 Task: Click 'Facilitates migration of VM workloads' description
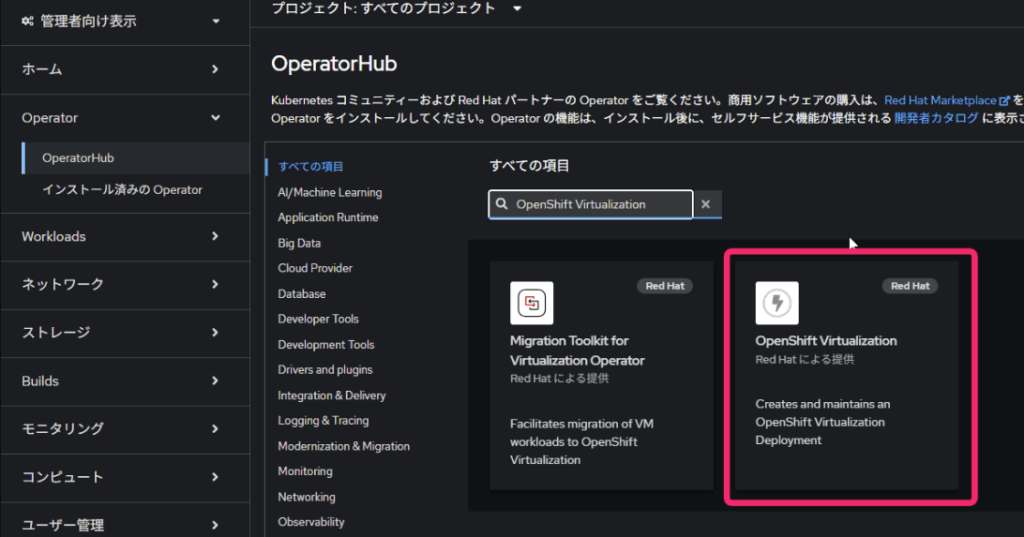tap(582, 442)
